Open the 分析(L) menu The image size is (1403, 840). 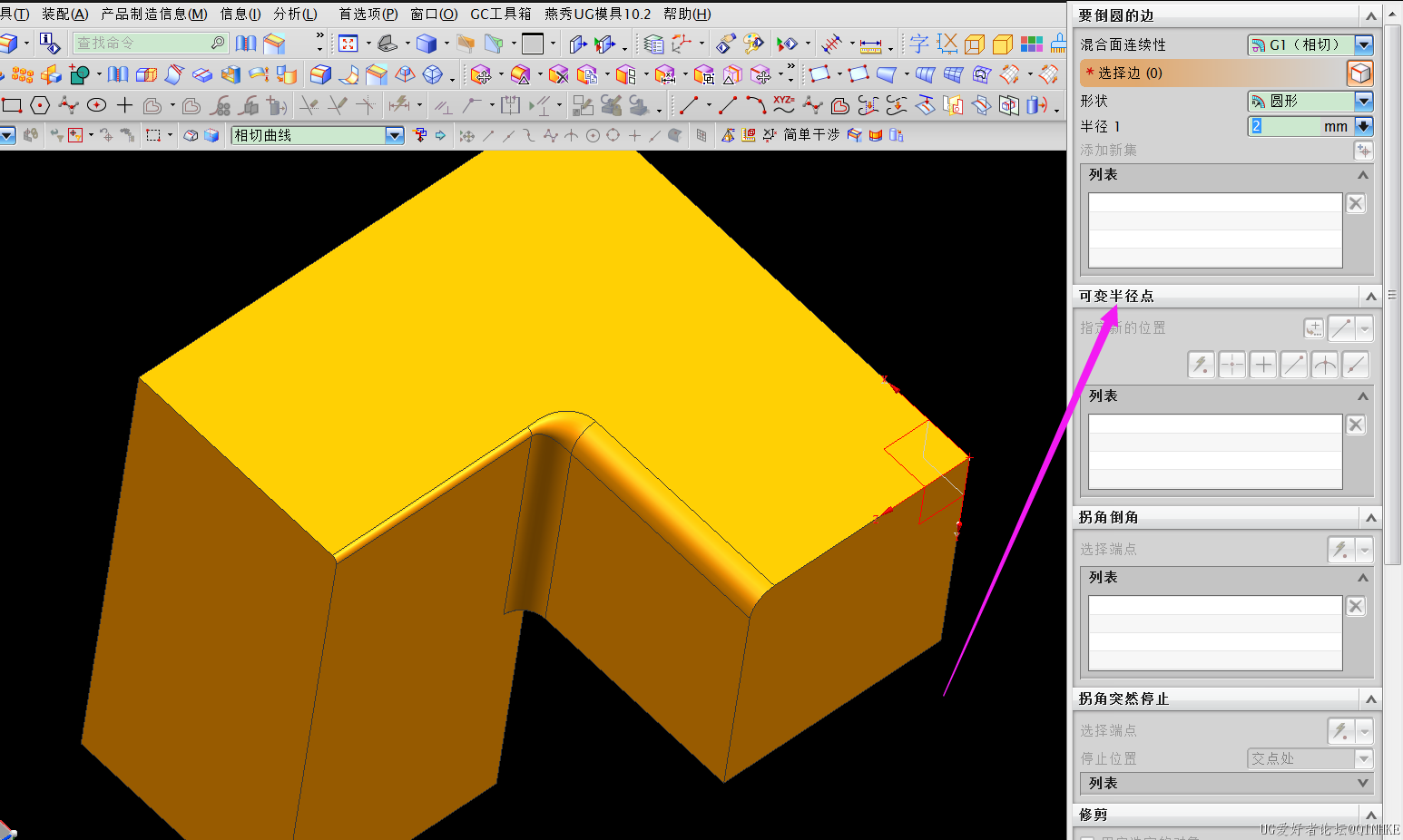pyautogui.click(x=296, y=15)
